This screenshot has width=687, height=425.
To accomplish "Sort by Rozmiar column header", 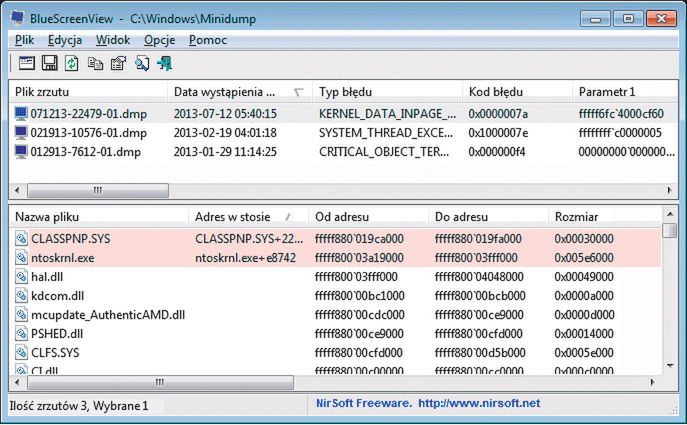I will (x=605, y=216).
